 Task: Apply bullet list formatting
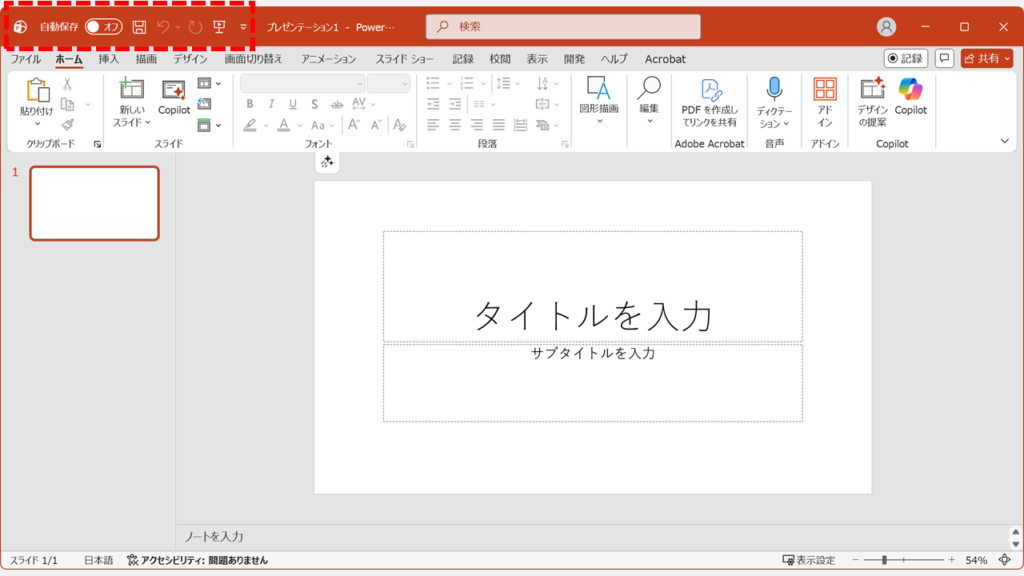(434, 82)
